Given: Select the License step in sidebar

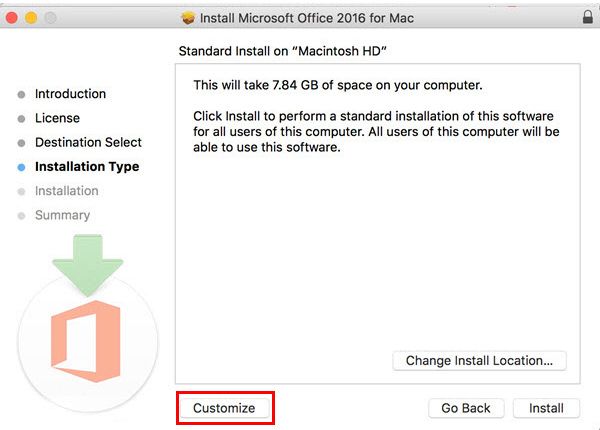Looking at the screenshot, I should tap(57, 118).
